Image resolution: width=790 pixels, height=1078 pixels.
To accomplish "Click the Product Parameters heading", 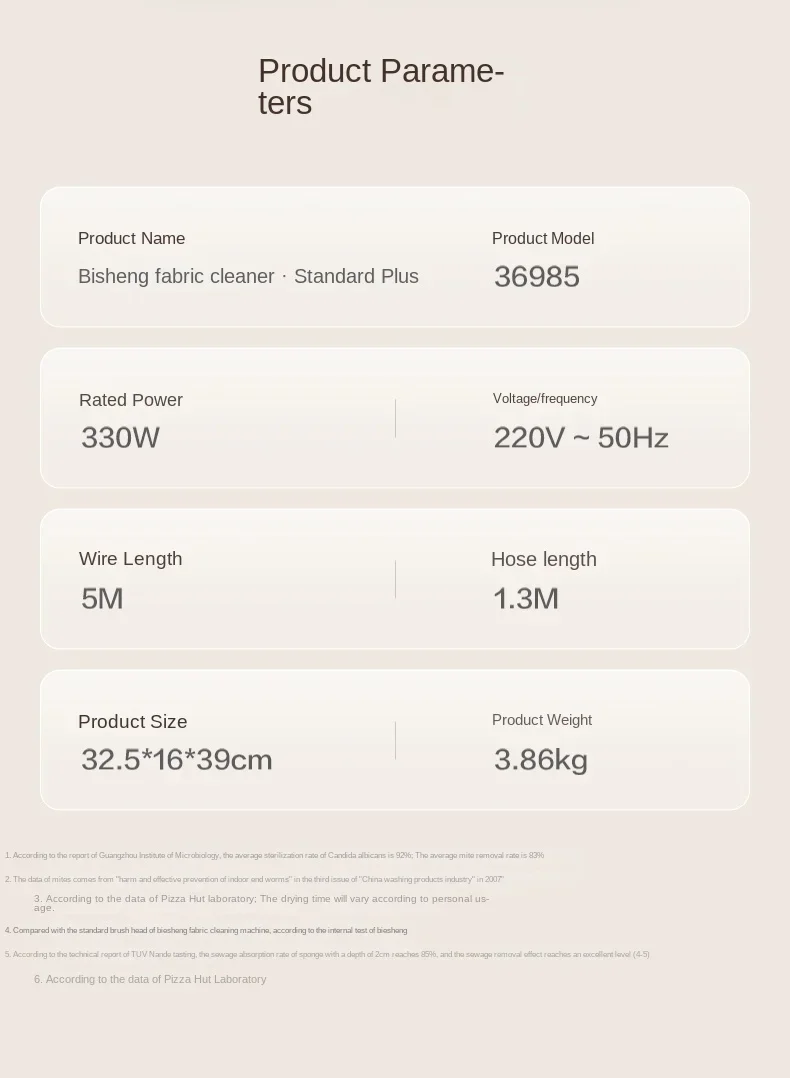I will (x=380, y=86).
